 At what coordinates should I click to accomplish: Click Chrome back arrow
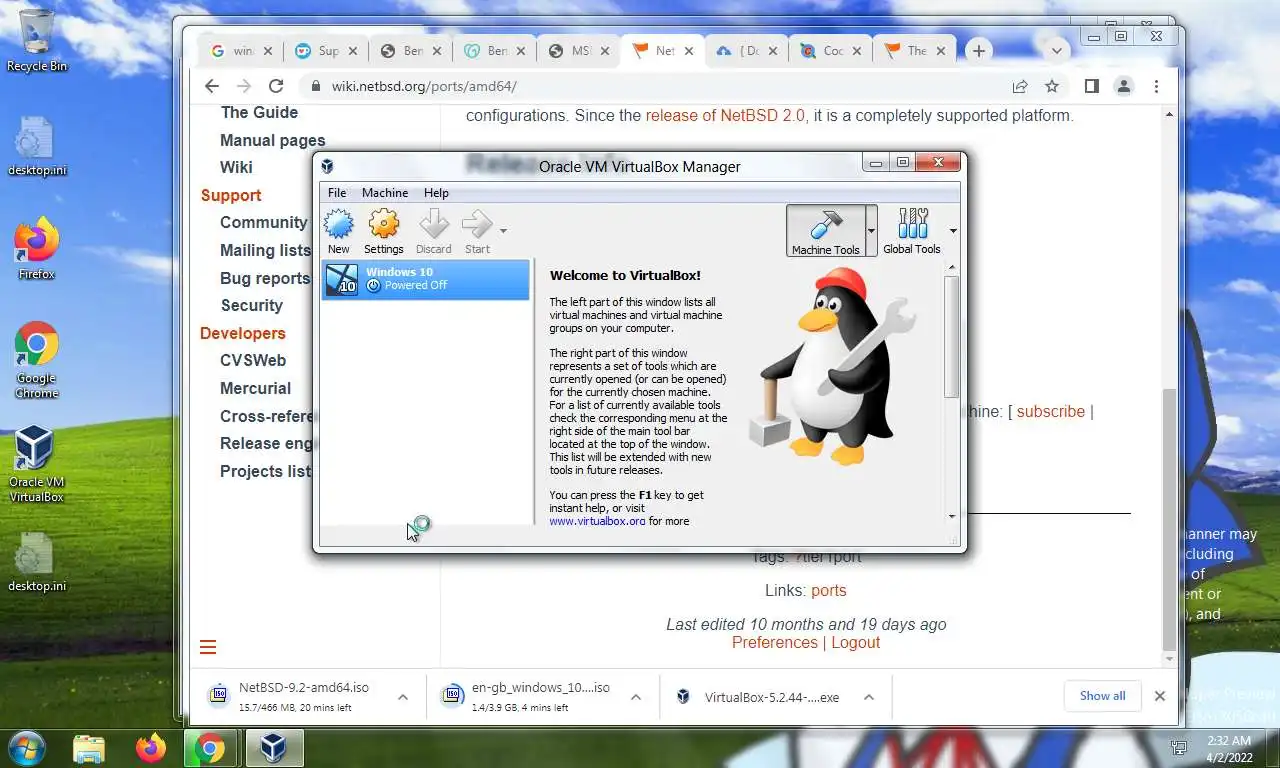pyautogui.click(x=211, y=86)
